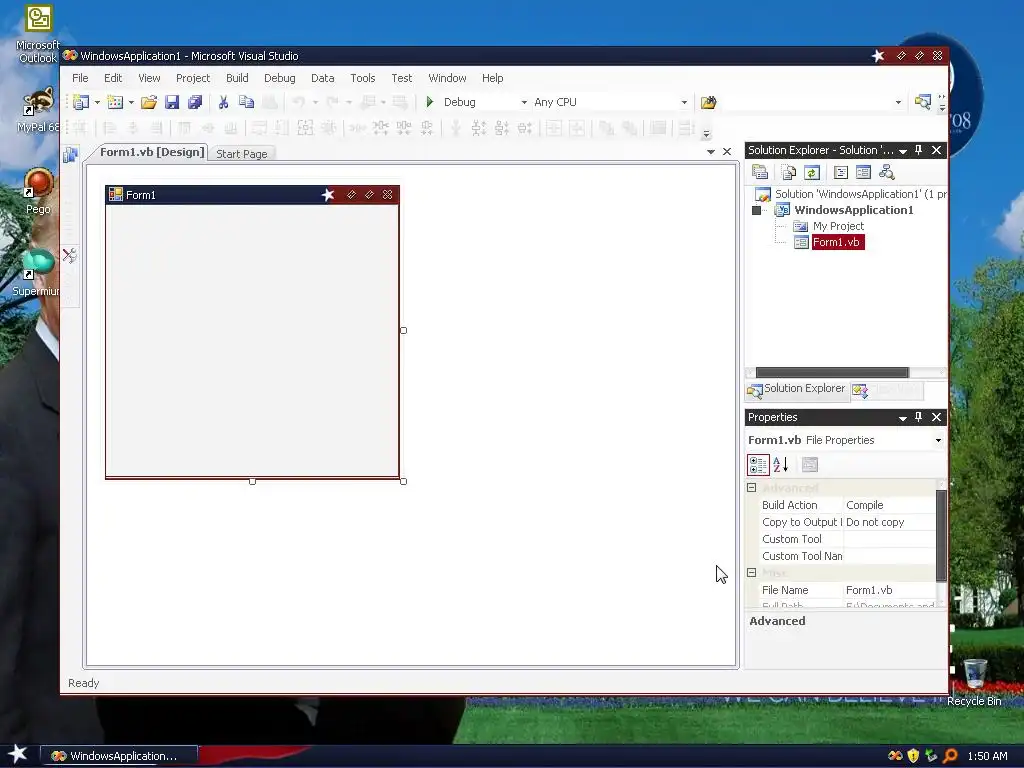Open the Form1.vb File Properties object dropdown

point(938,440)
